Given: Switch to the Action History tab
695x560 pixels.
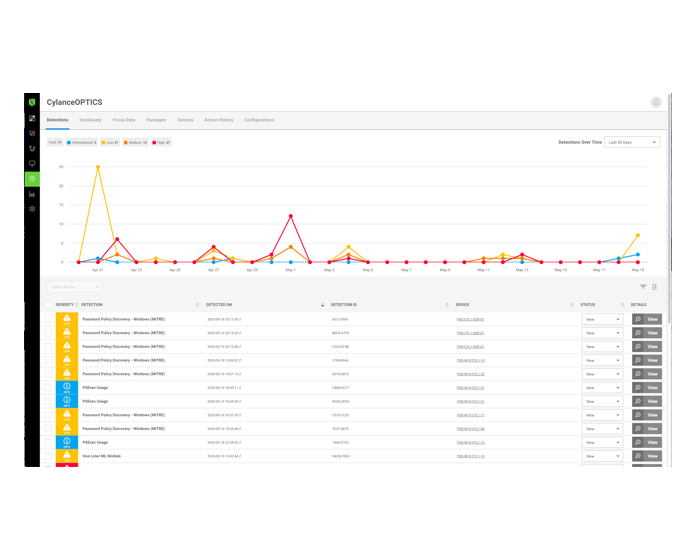Looking at the screenshot, I should pyautogui.click(x=219, y=120).
